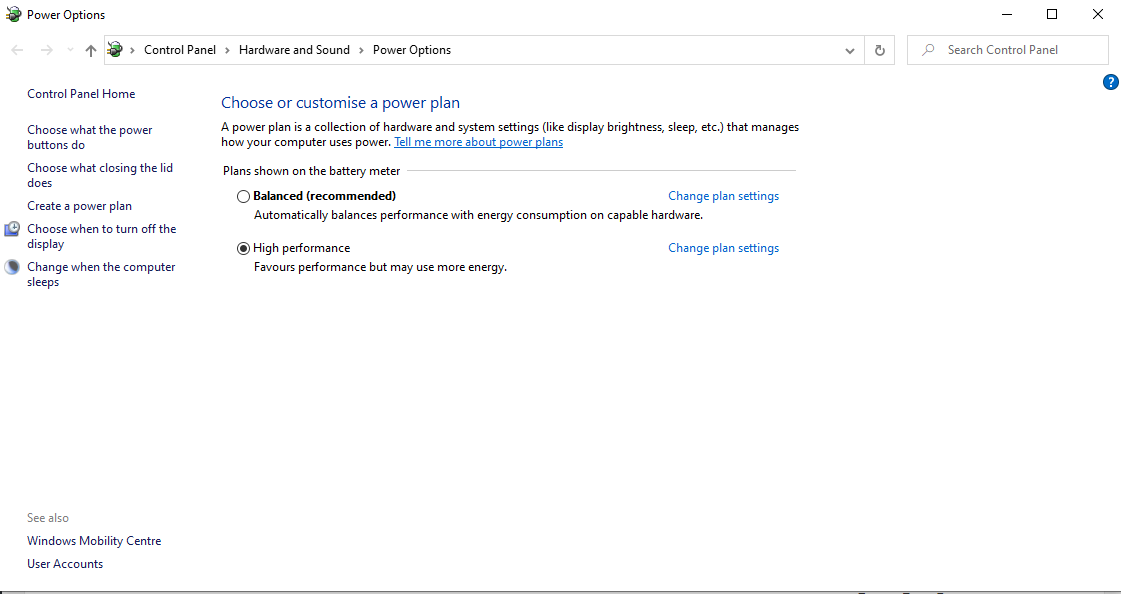Open Windows Mobility Centre

94,541
